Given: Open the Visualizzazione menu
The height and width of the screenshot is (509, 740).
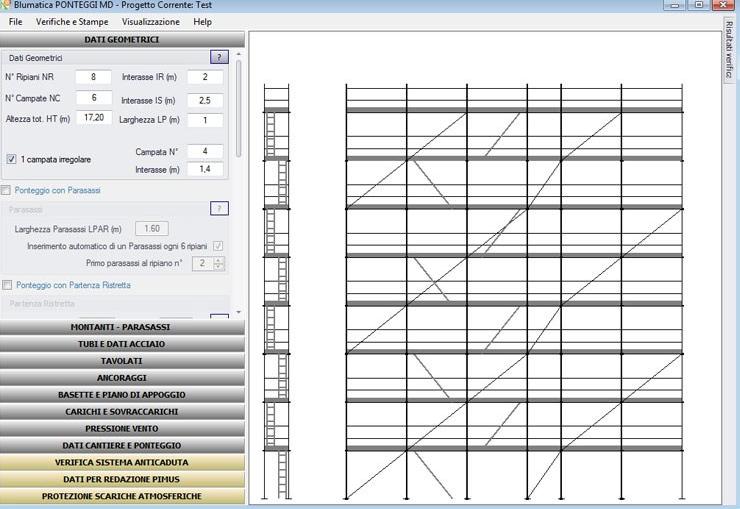Looking at the screenshot, I should (151, 21).
